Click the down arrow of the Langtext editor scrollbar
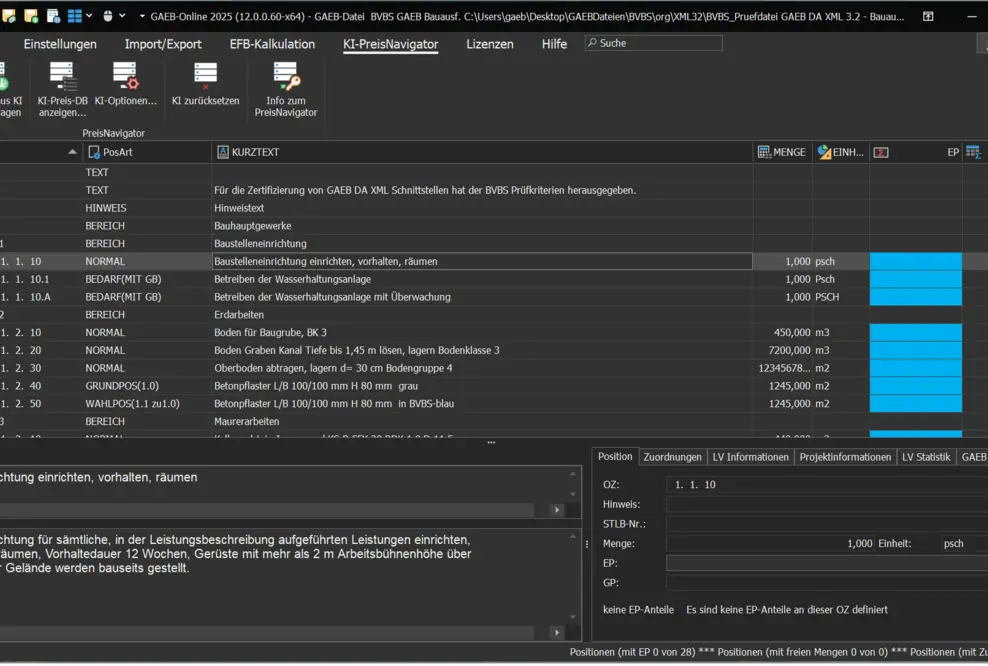Screen dimensions: 988x666 pyautogui.click(x=573, y=617)
